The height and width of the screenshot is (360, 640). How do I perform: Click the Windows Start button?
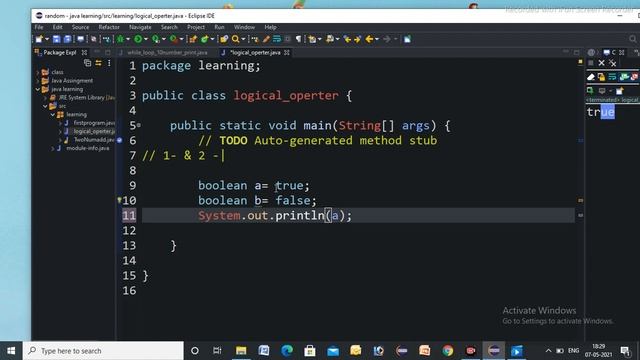pos(11,351)
